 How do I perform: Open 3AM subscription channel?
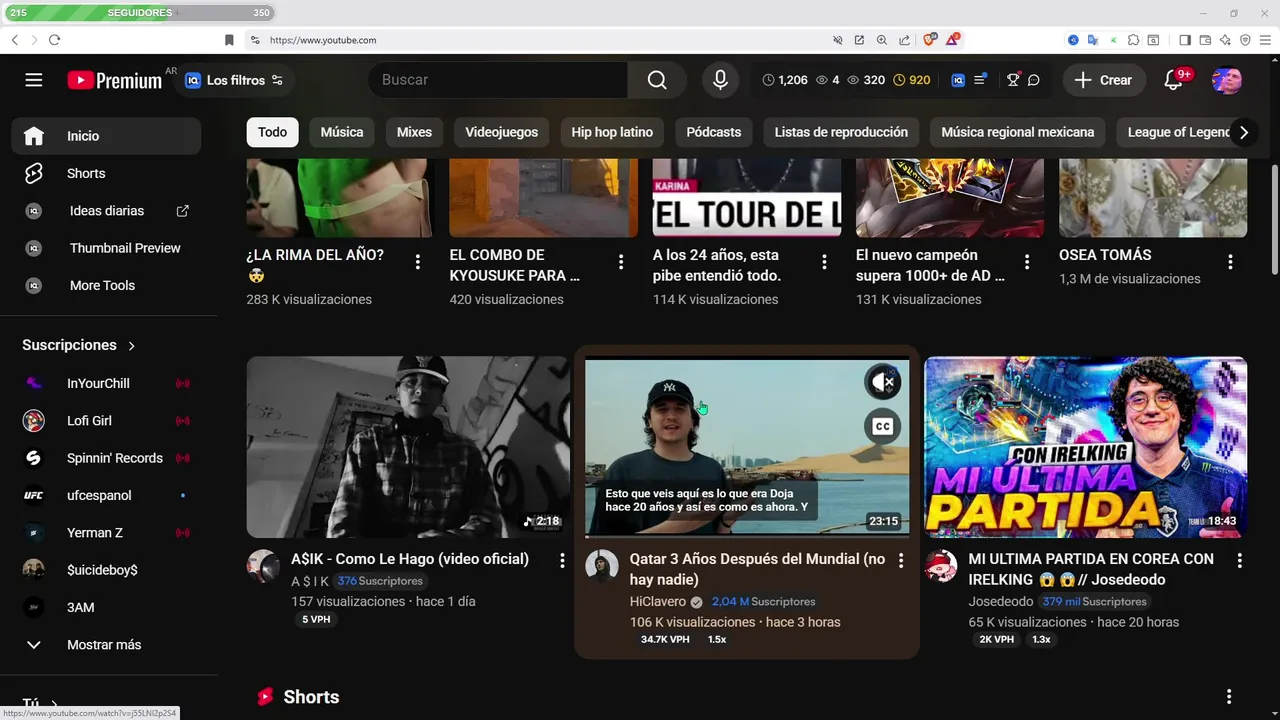coord(106,607)
